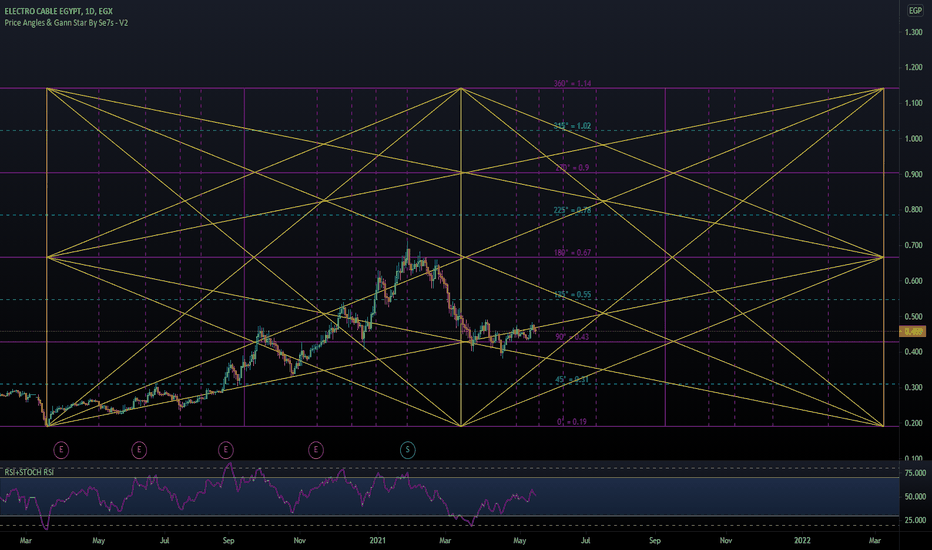This screenshot has height=550, width=932.
Task: Click the 0.300 price axis value
Action: tap(914, 387)
